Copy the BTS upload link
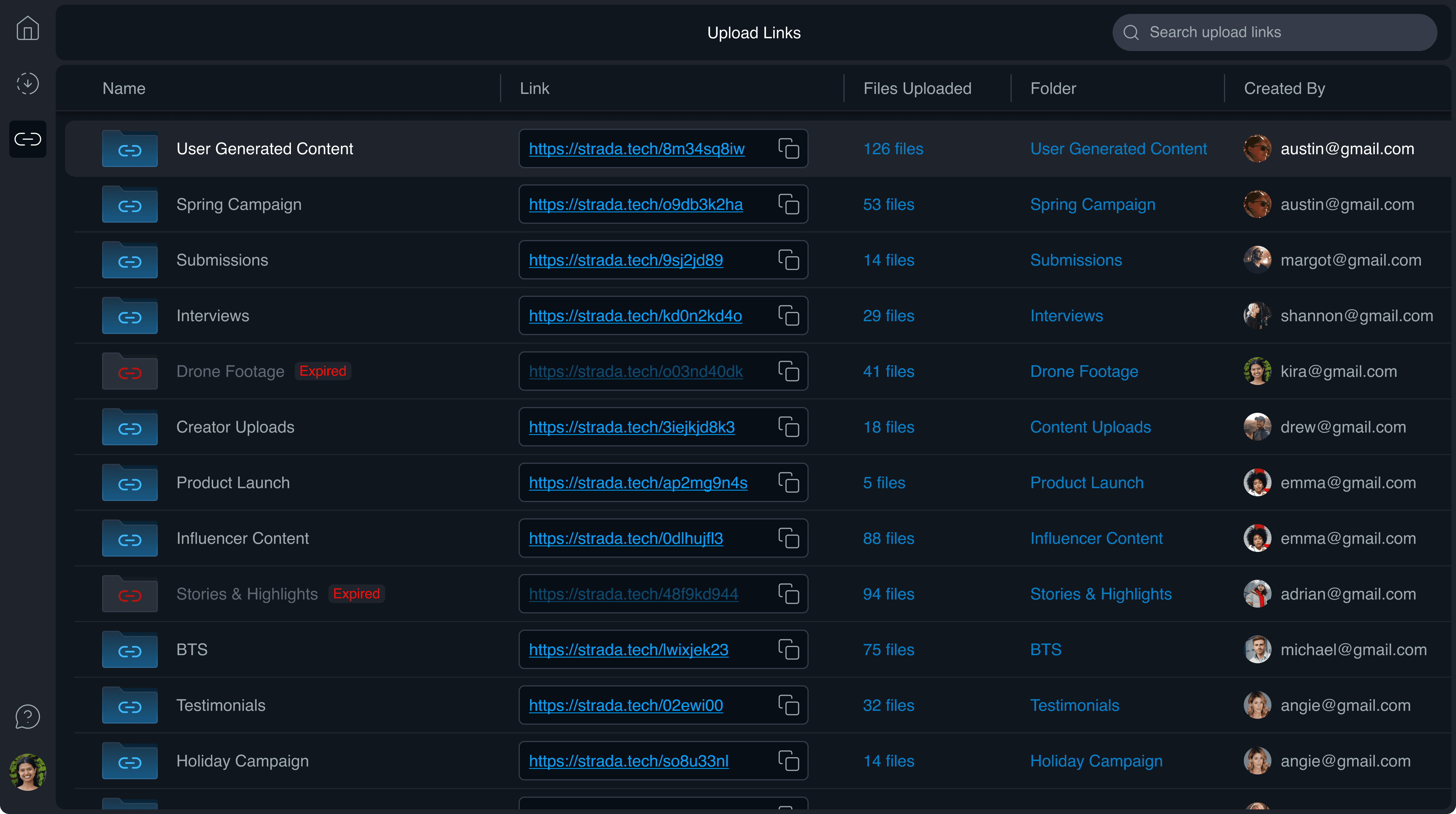 pos(789,650)
